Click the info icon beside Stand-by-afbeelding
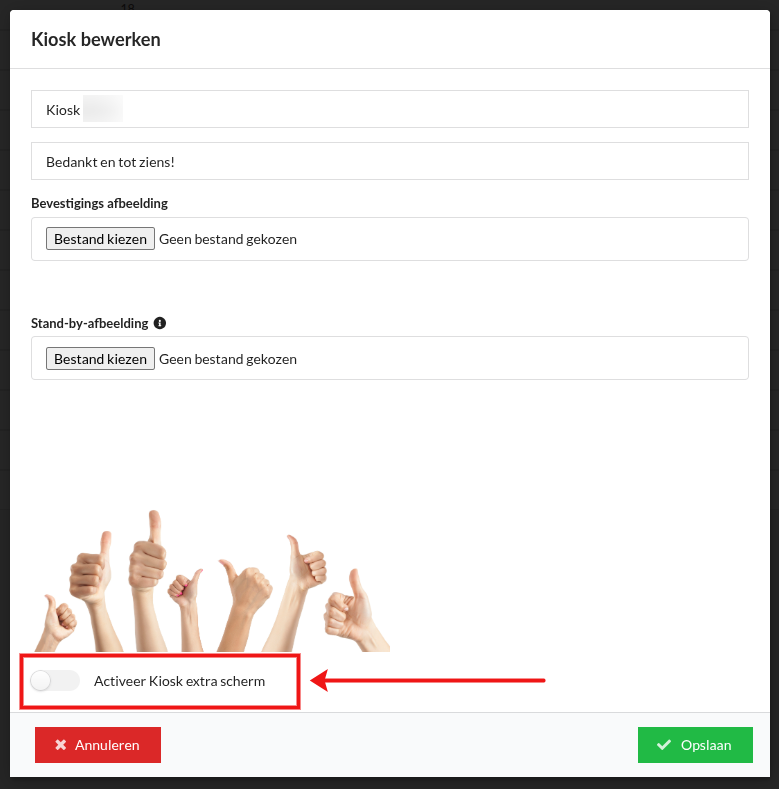The width and height of the screenshot is (779, 789). point(160,324)
